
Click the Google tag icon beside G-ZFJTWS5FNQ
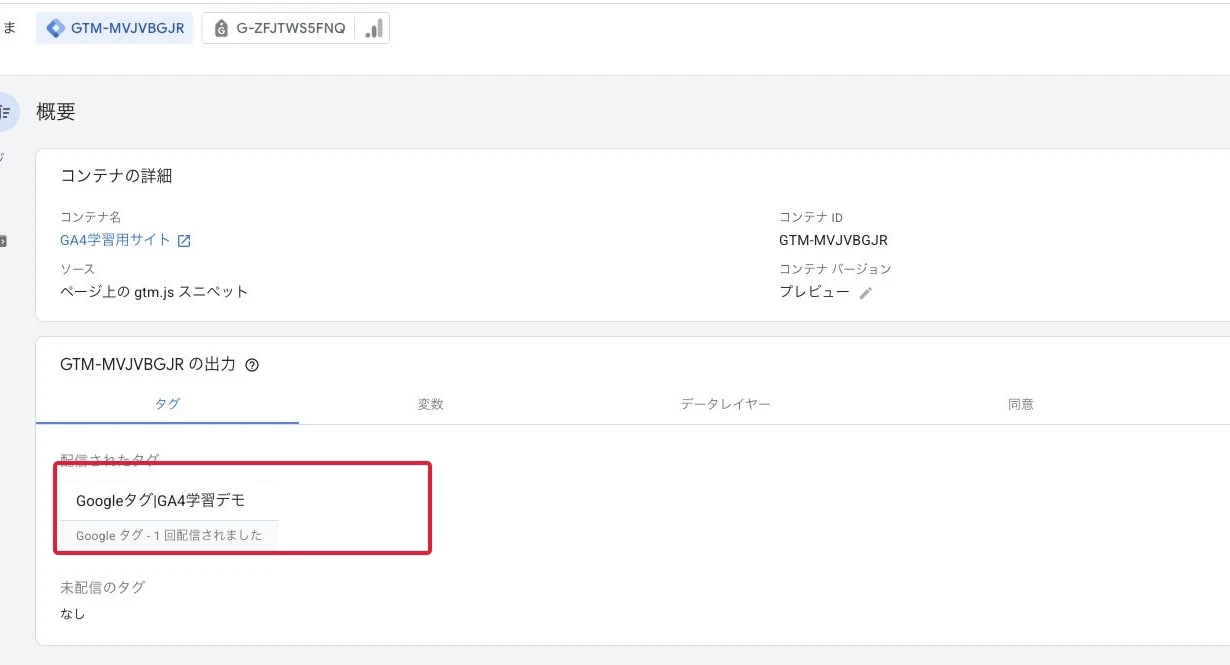221,28
